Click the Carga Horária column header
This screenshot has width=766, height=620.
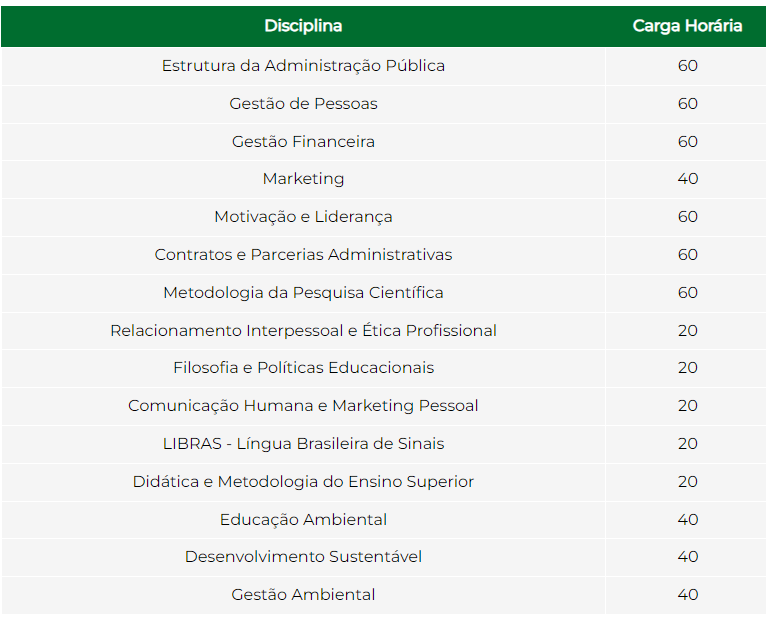(x=687, y=26)
